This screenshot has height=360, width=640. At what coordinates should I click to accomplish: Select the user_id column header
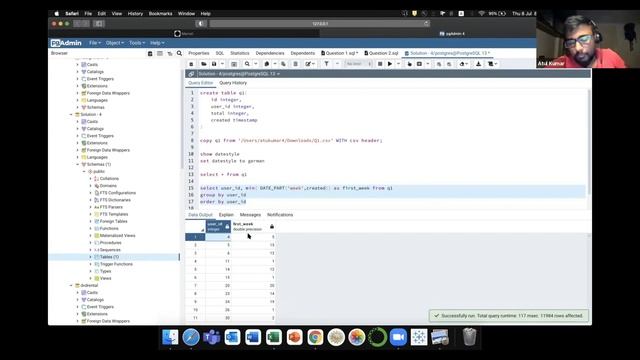point(218,227)
